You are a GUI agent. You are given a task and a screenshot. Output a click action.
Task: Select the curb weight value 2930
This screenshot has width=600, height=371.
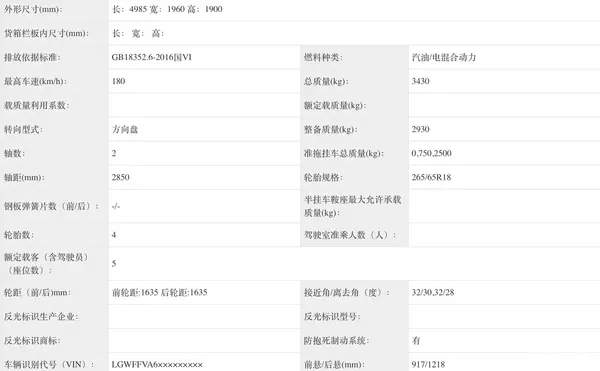click(x=420, y=129)
